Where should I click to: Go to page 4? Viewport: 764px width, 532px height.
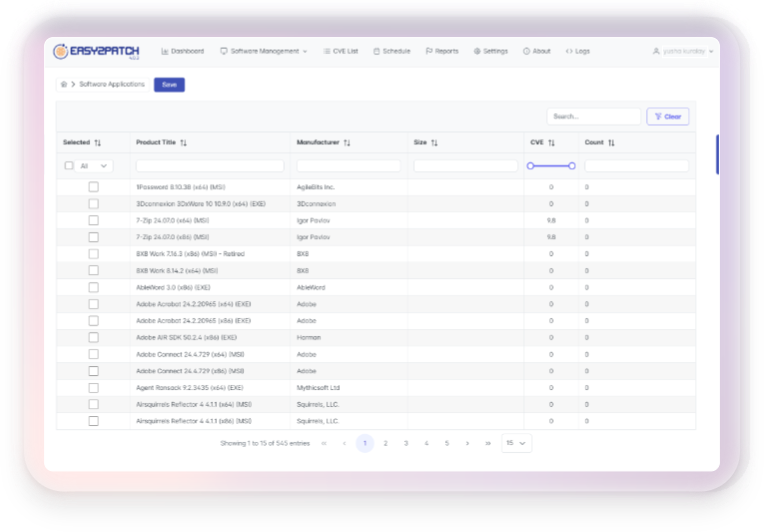pyautogui.click(x=426, y=443)
